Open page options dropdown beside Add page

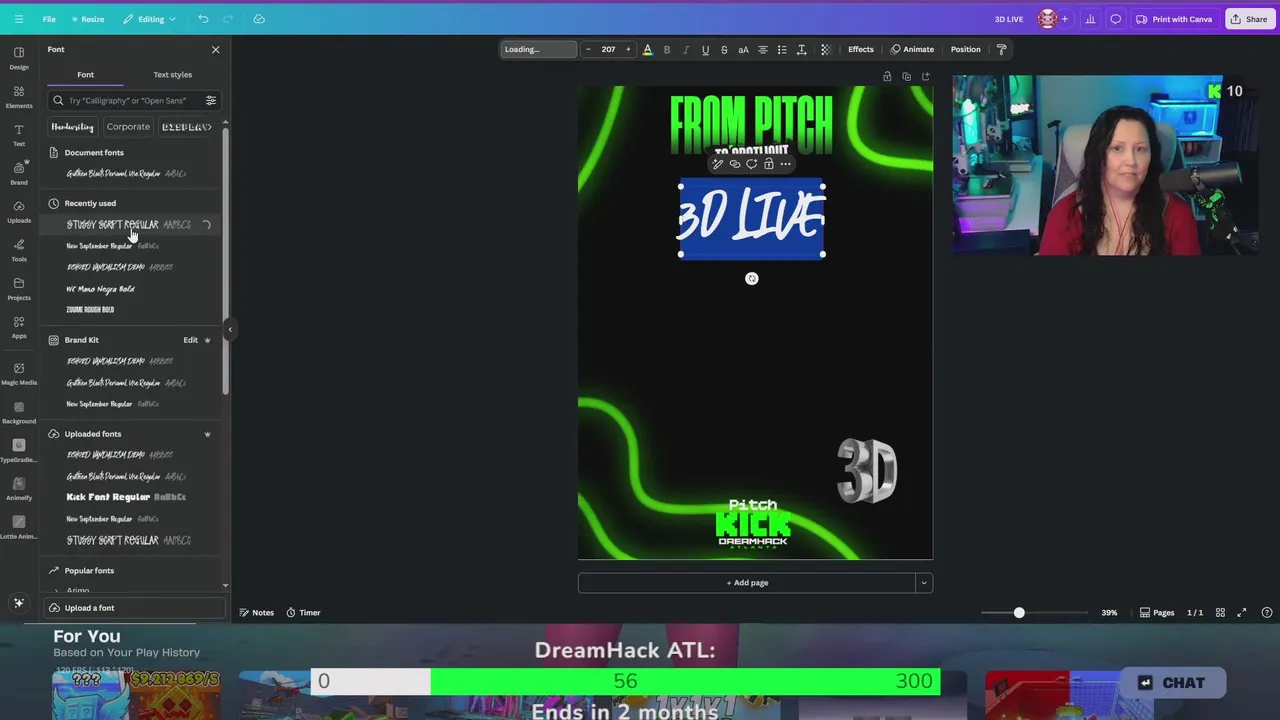(x=924, y=583)
